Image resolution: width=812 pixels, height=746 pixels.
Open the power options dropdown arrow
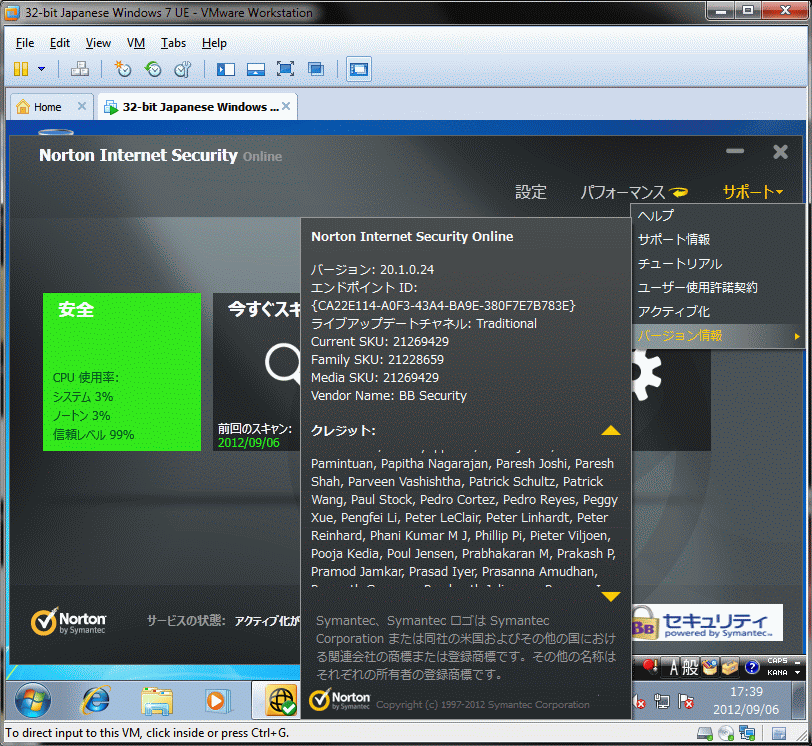41,69
